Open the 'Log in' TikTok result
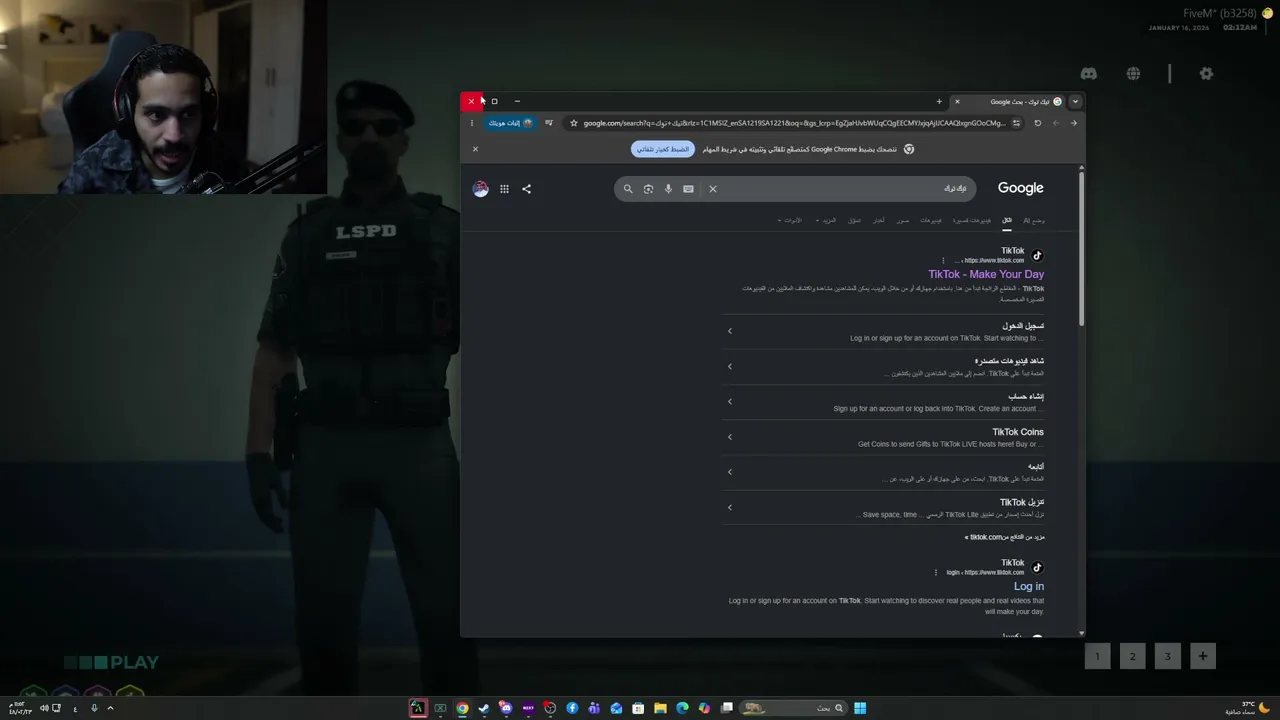Viewport: 1280px width, 720px height. point(1029,586)
